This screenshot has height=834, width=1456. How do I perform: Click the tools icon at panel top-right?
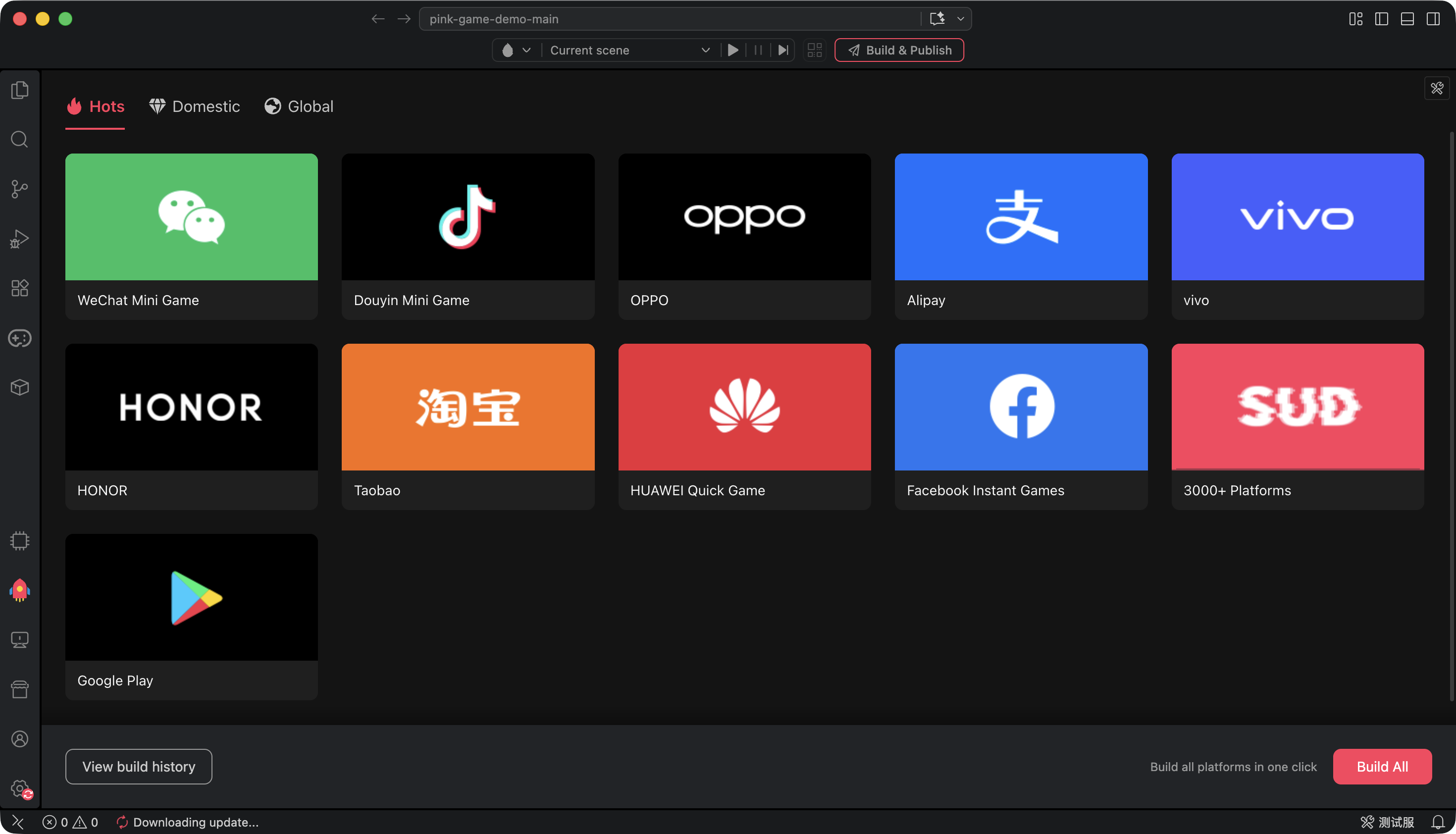tap(1437, 88)
